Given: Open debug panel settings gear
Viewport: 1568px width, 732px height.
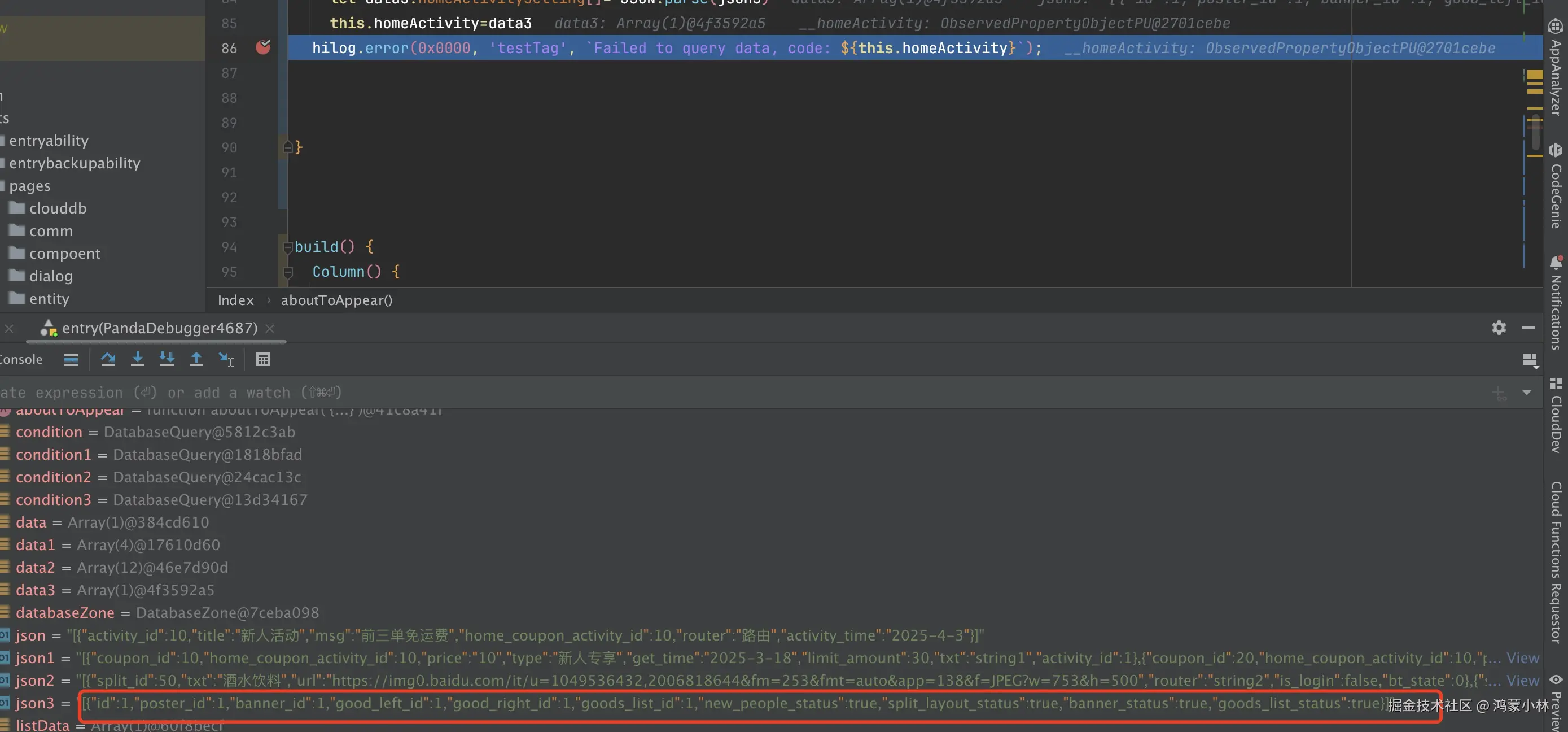Looking at the screenshot, I should pos(1499,328).
